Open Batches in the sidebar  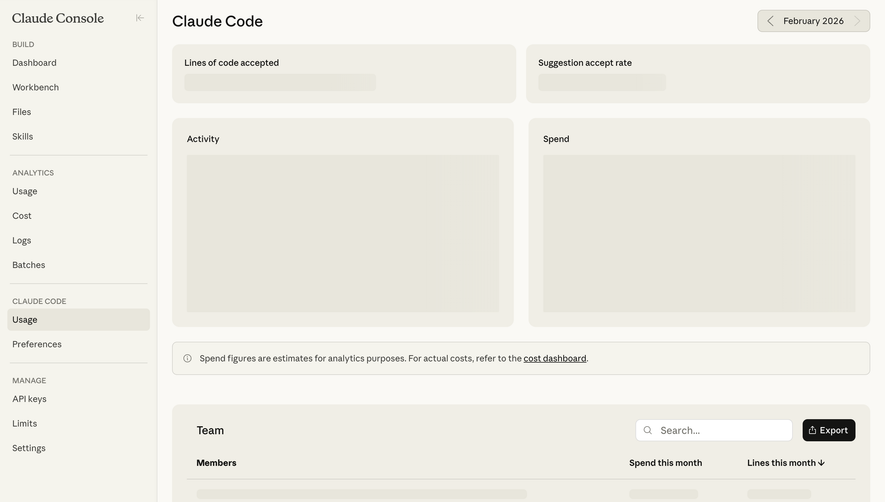pos(29,265)
